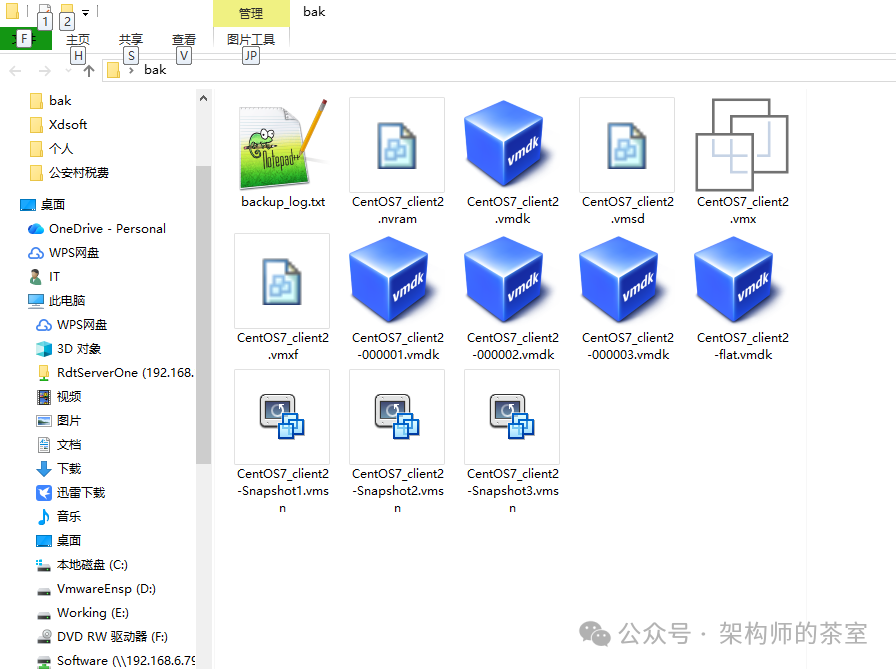Select the CentOS7_client2.nvram file icon
This screenshot has width=896, height=669.
point(397,145)
